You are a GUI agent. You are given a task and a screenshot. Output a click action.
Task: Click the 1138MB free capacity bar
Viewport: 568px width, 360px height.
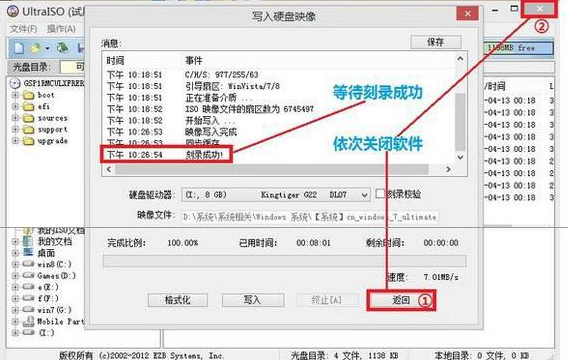[x=518, y=48]
